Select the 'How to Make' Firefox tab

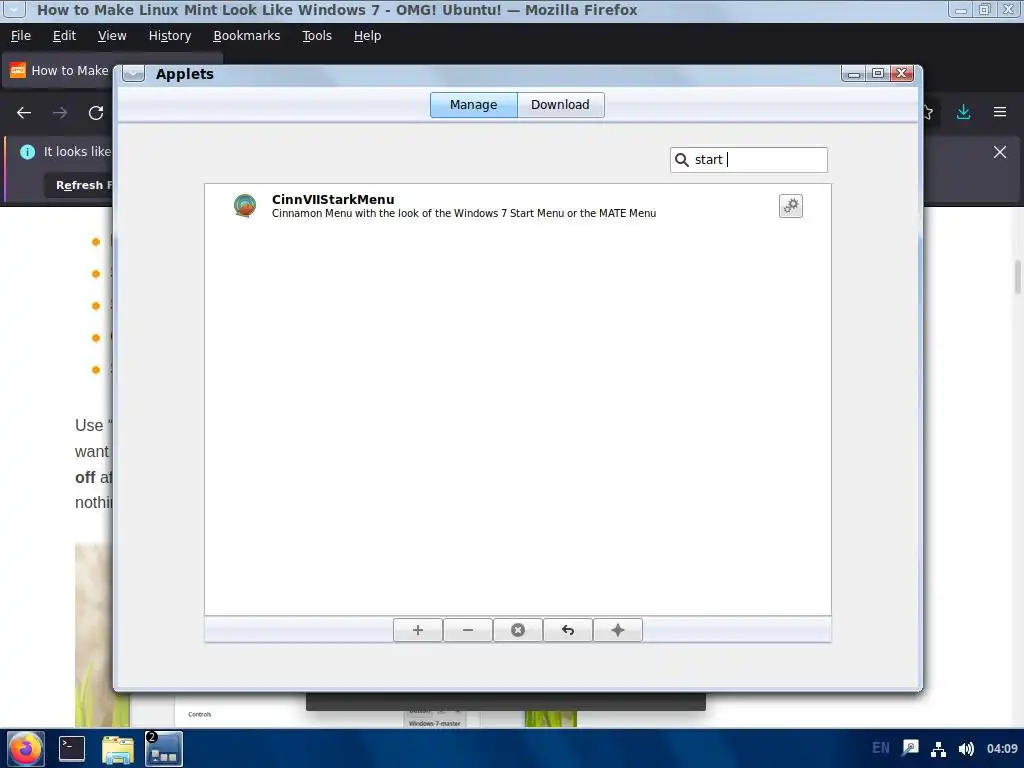point(59,71)
